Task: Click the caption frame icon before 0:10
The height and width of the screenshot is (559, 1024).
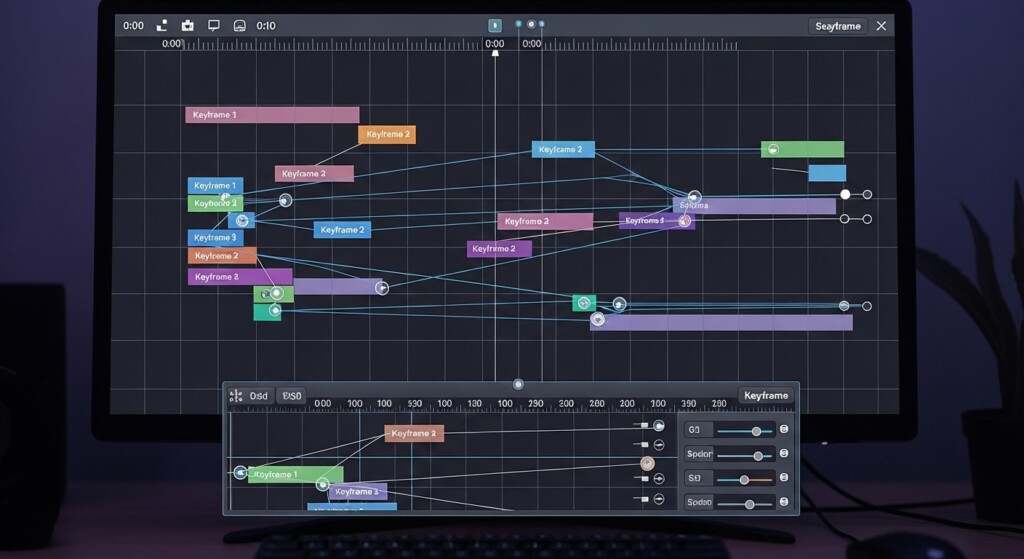Action: pos(240,25)
